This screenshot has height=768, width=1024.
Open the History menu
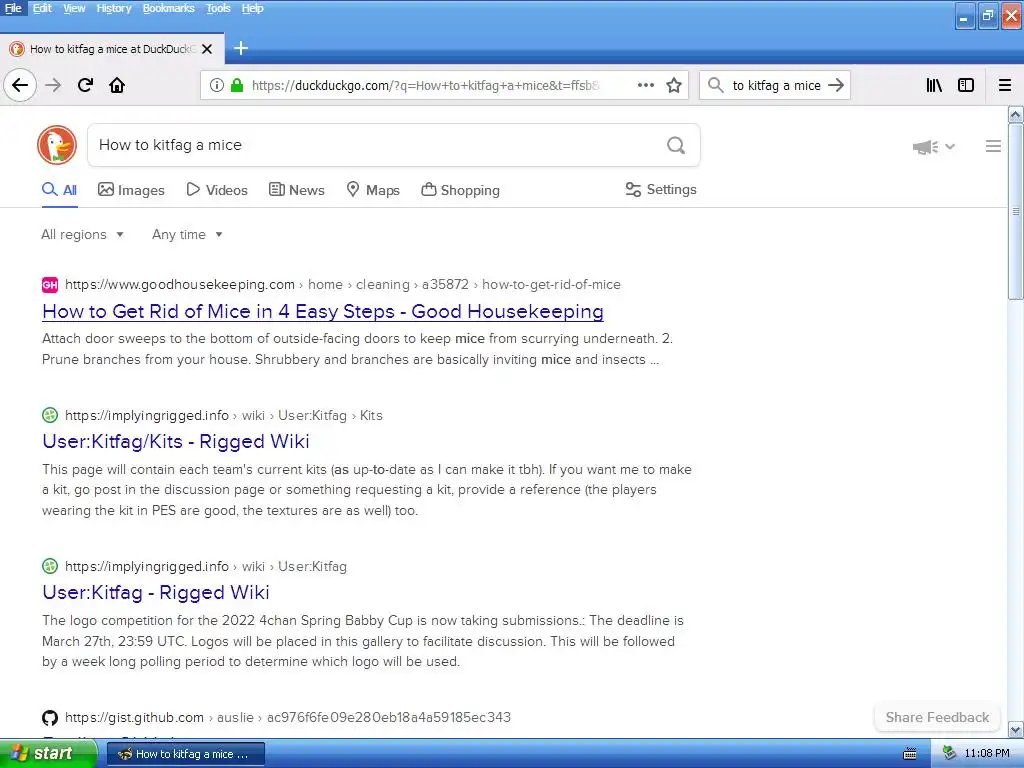click(x=114, y=8)
